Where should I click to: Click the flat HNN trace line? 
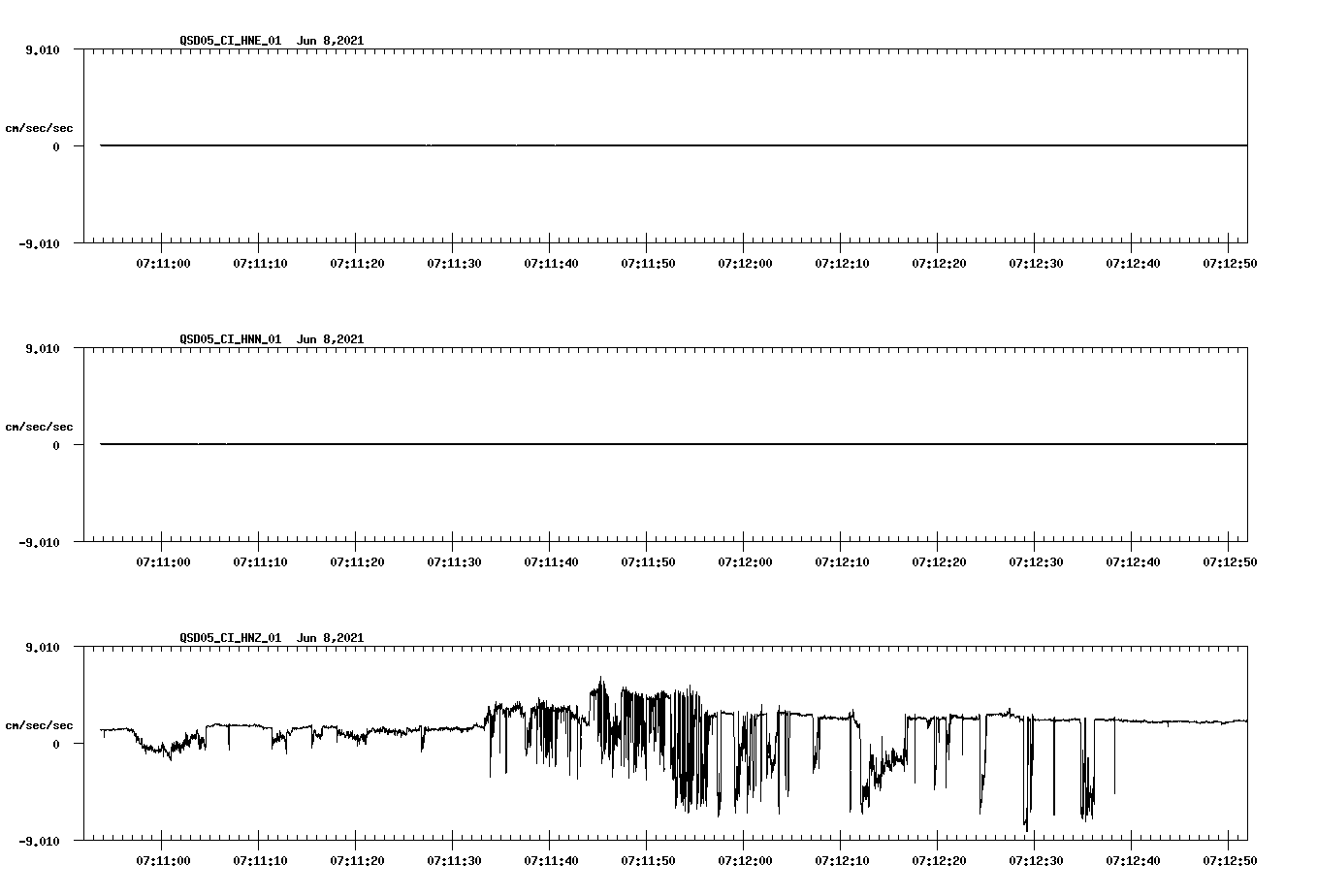coord(674,444)
